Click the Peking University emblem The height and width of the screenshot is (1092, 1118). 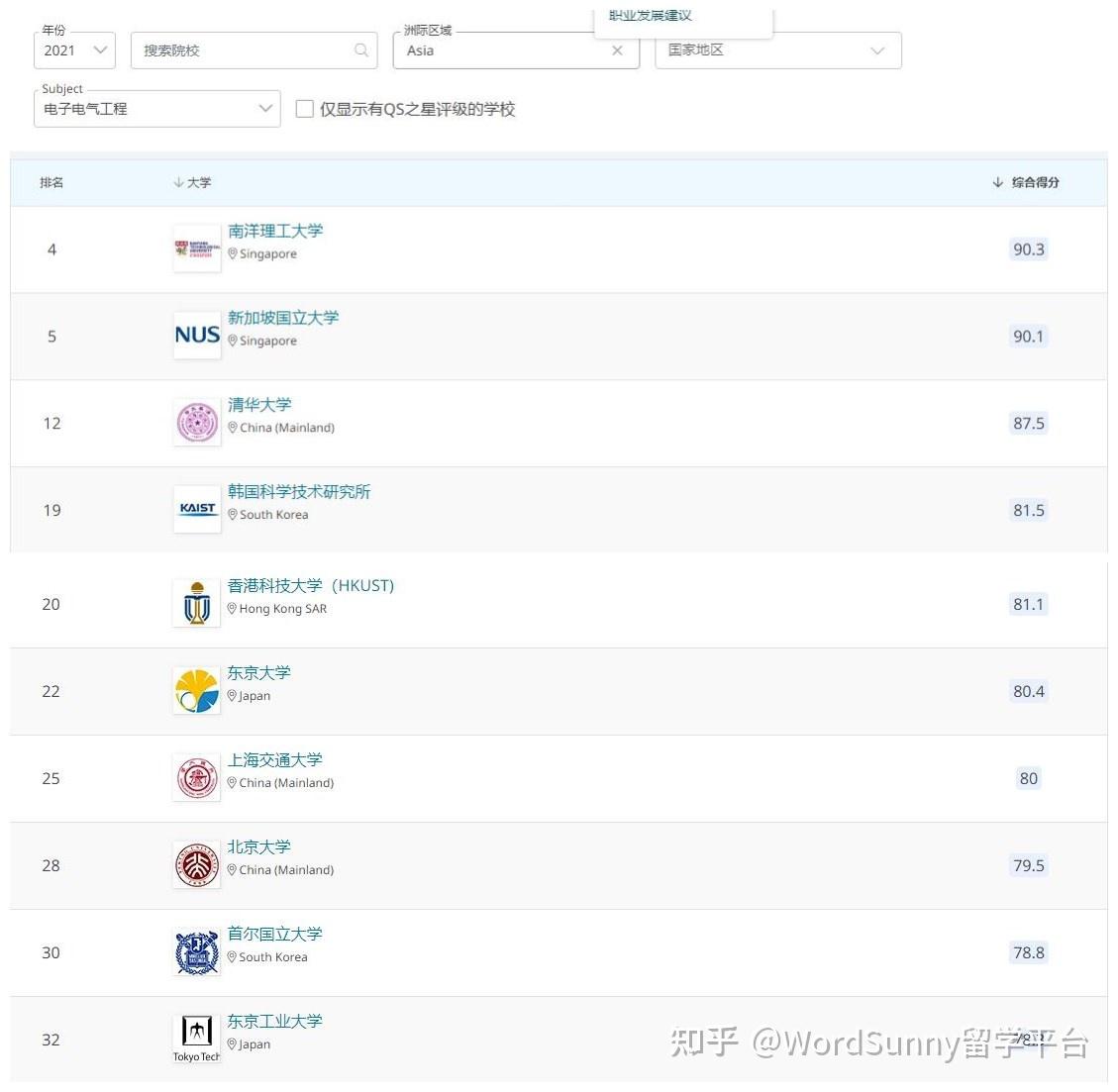tap(196, 864)
